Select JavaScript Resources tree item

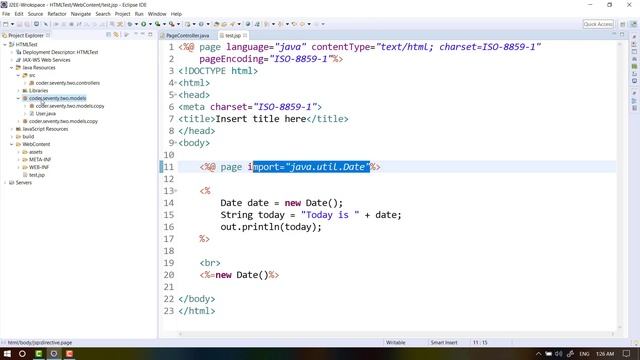coord(45,129)
